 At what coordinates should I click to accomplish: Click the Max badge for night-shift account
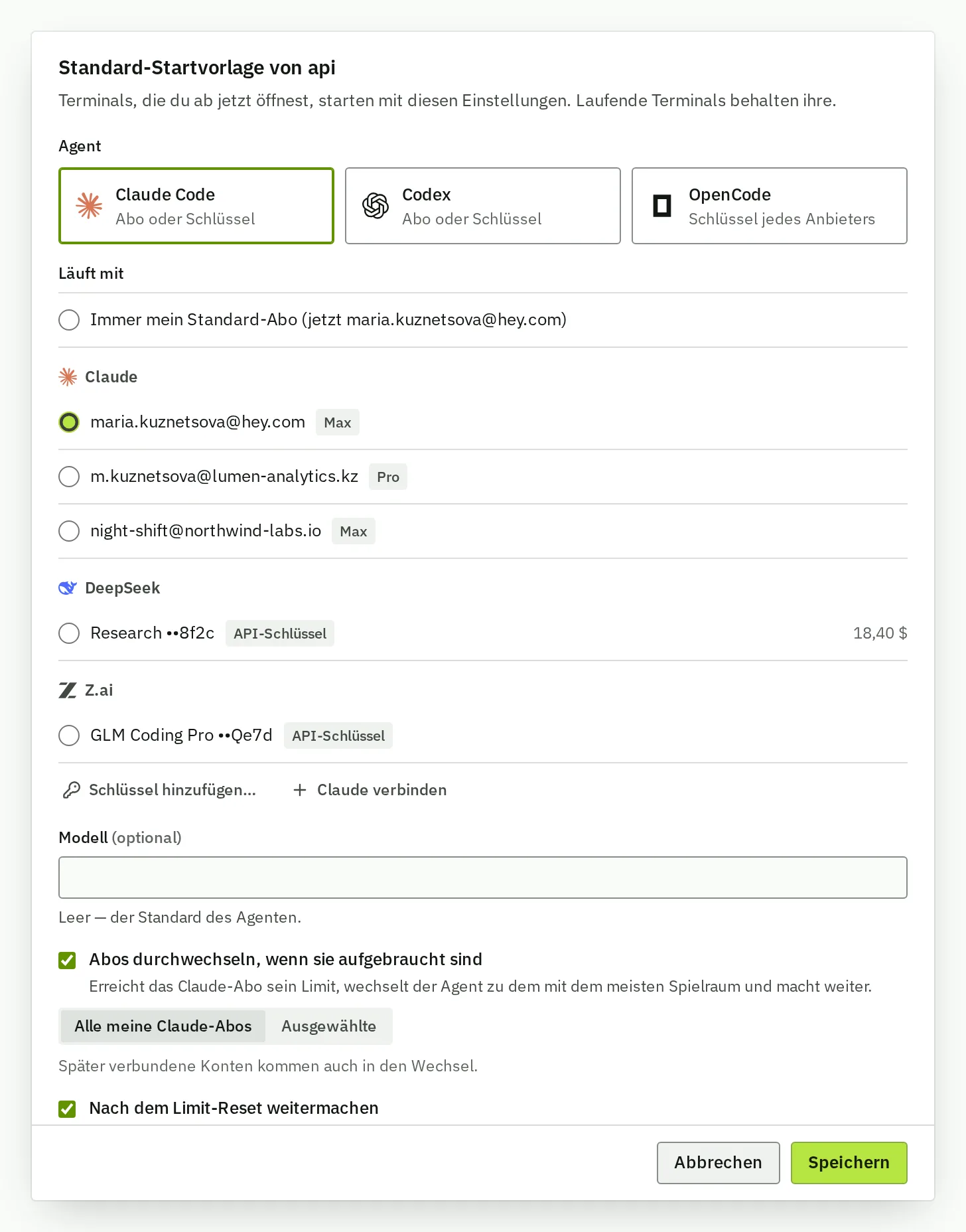(354, 531)
